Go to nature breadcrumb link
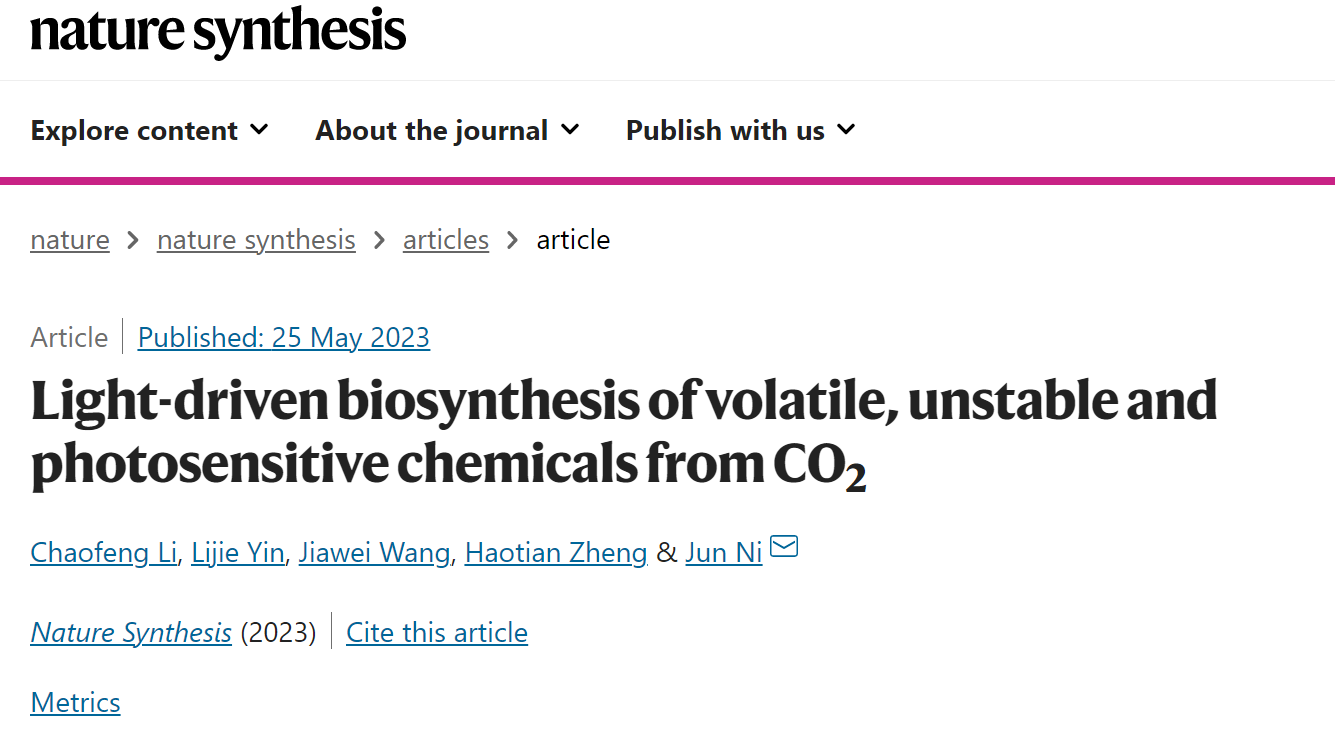The height and width of the screenshot is (738, 1335). coord(70,240)
